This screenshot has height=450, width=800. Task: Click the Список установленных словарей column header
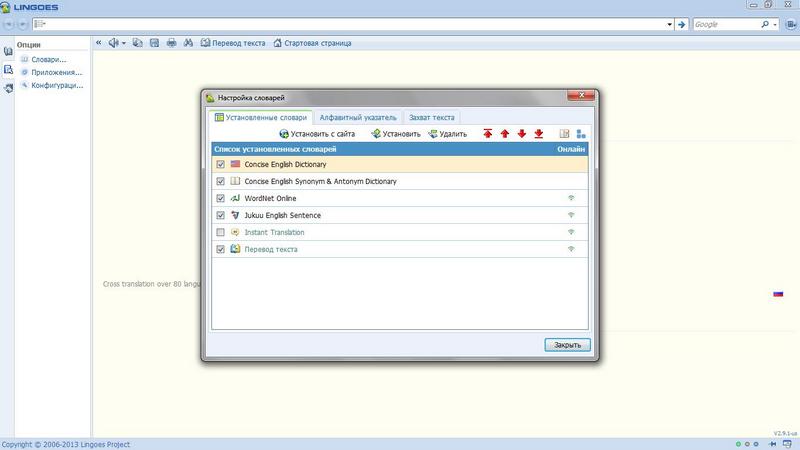(x=275, y=149)
